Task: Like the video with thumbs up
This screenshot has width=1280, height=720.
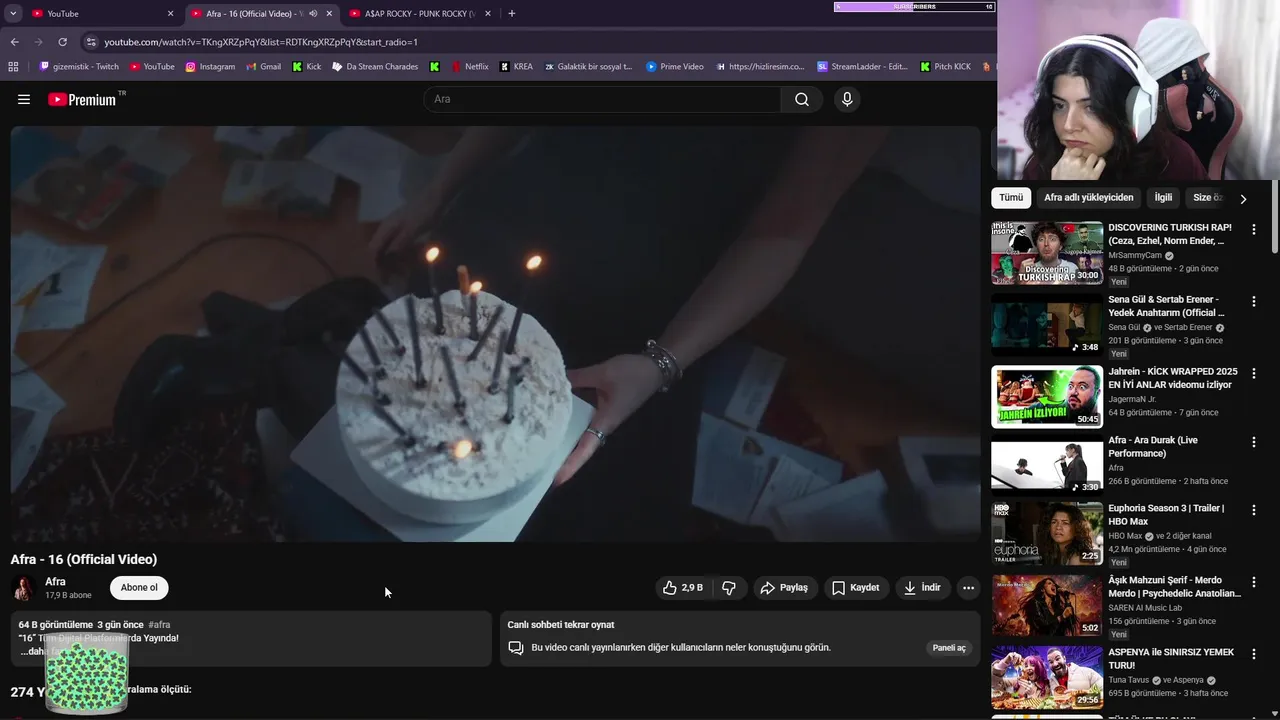Action: point(683,588)
